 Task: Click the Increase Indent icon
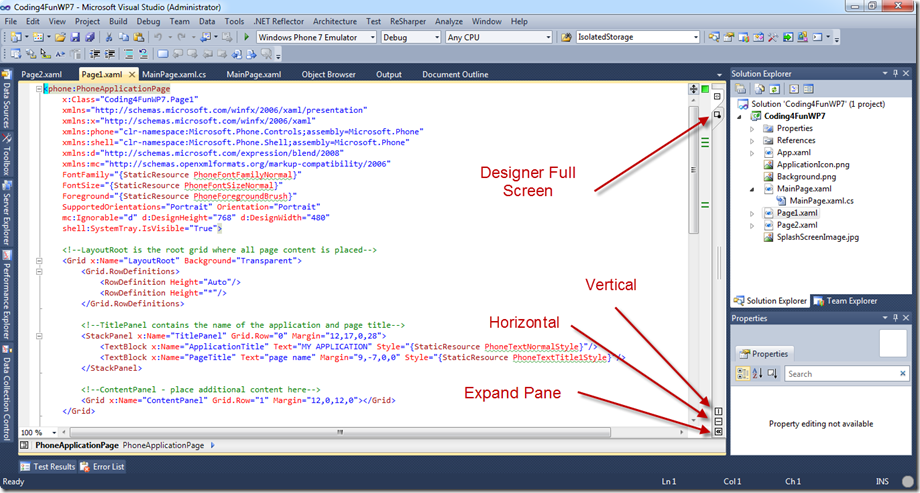pyautogui.click(x=110, y=54)
